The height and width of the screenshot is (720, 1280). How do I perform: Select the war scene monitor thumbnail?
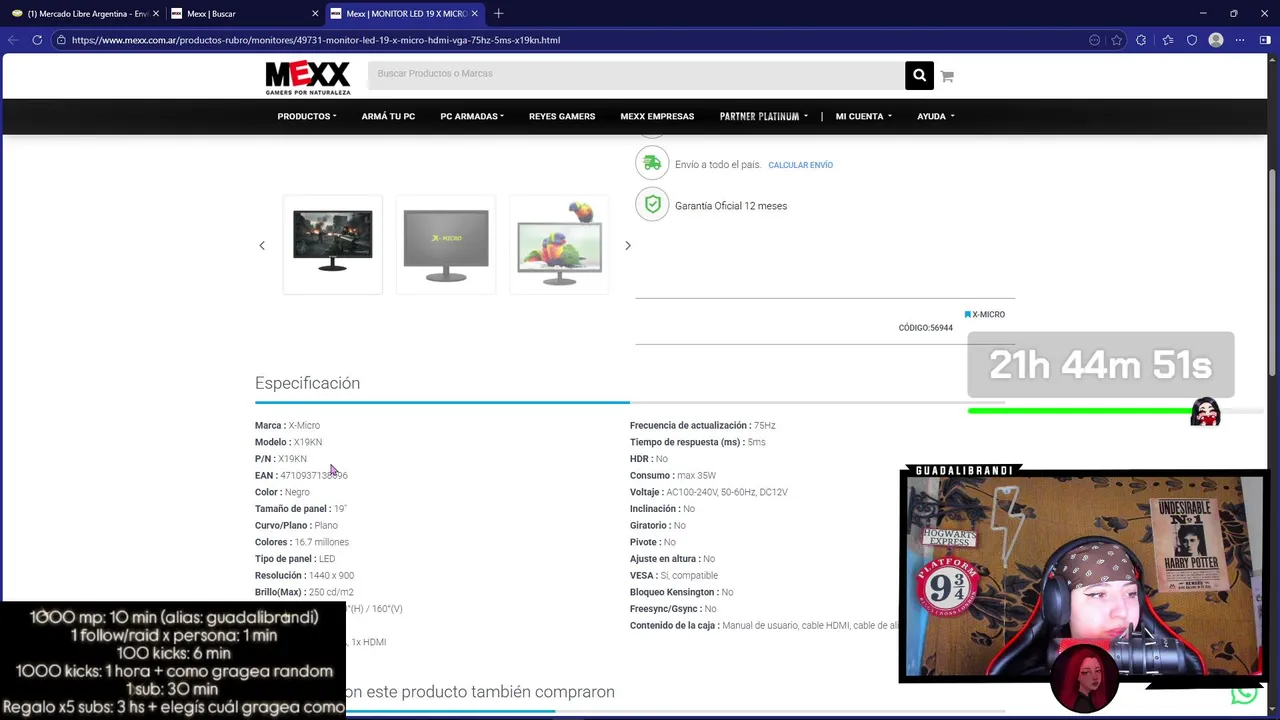tap(333, 245)
